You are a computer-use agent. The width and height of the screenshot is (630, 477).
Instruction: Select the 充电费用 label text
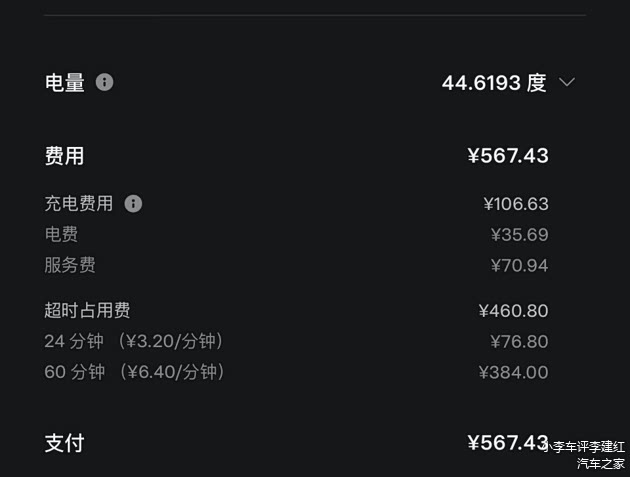coord(79,204)
